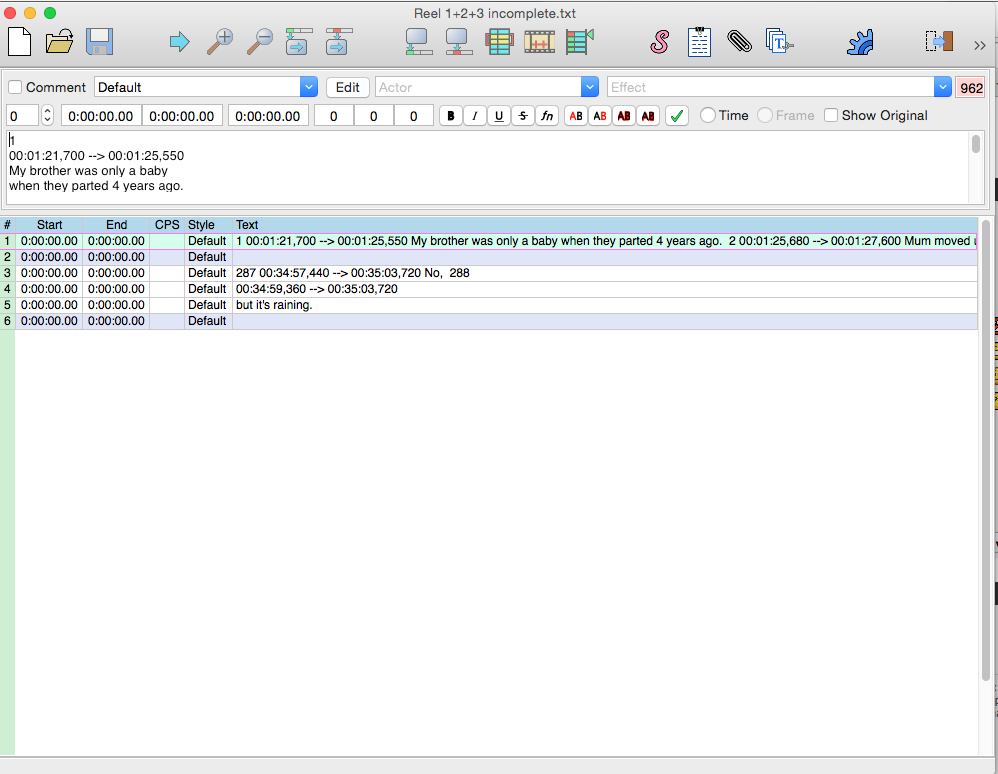
Task: Enable the Comment checkbox
Action: point(15,87)
